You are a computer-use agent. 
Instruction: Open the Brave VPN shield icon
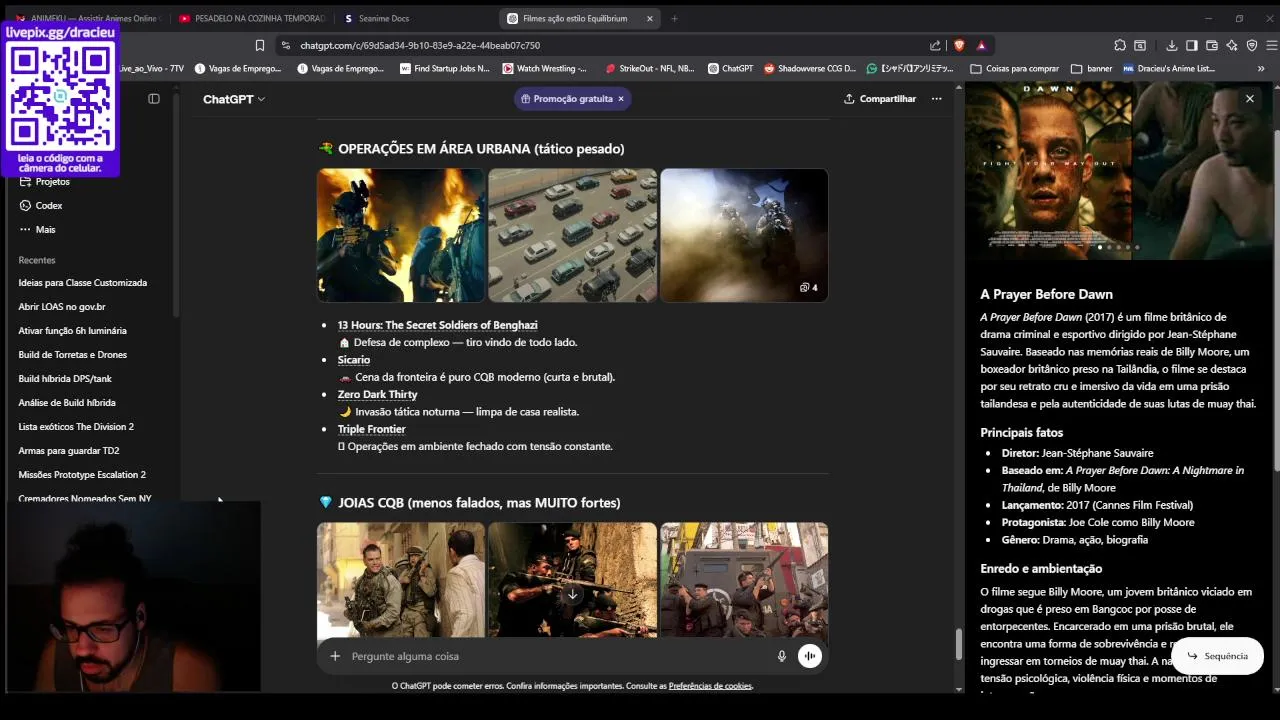1252,45
